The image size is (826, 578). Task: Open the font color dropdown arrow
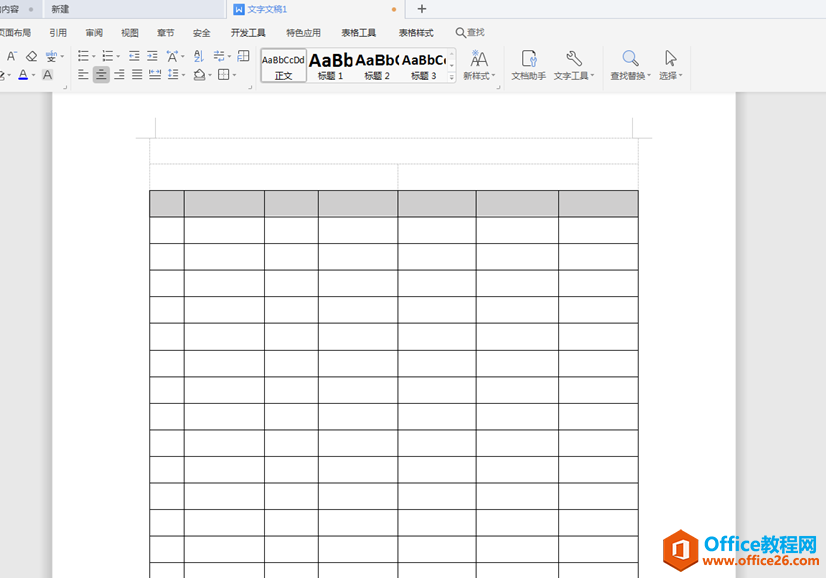tap(34, 75)
